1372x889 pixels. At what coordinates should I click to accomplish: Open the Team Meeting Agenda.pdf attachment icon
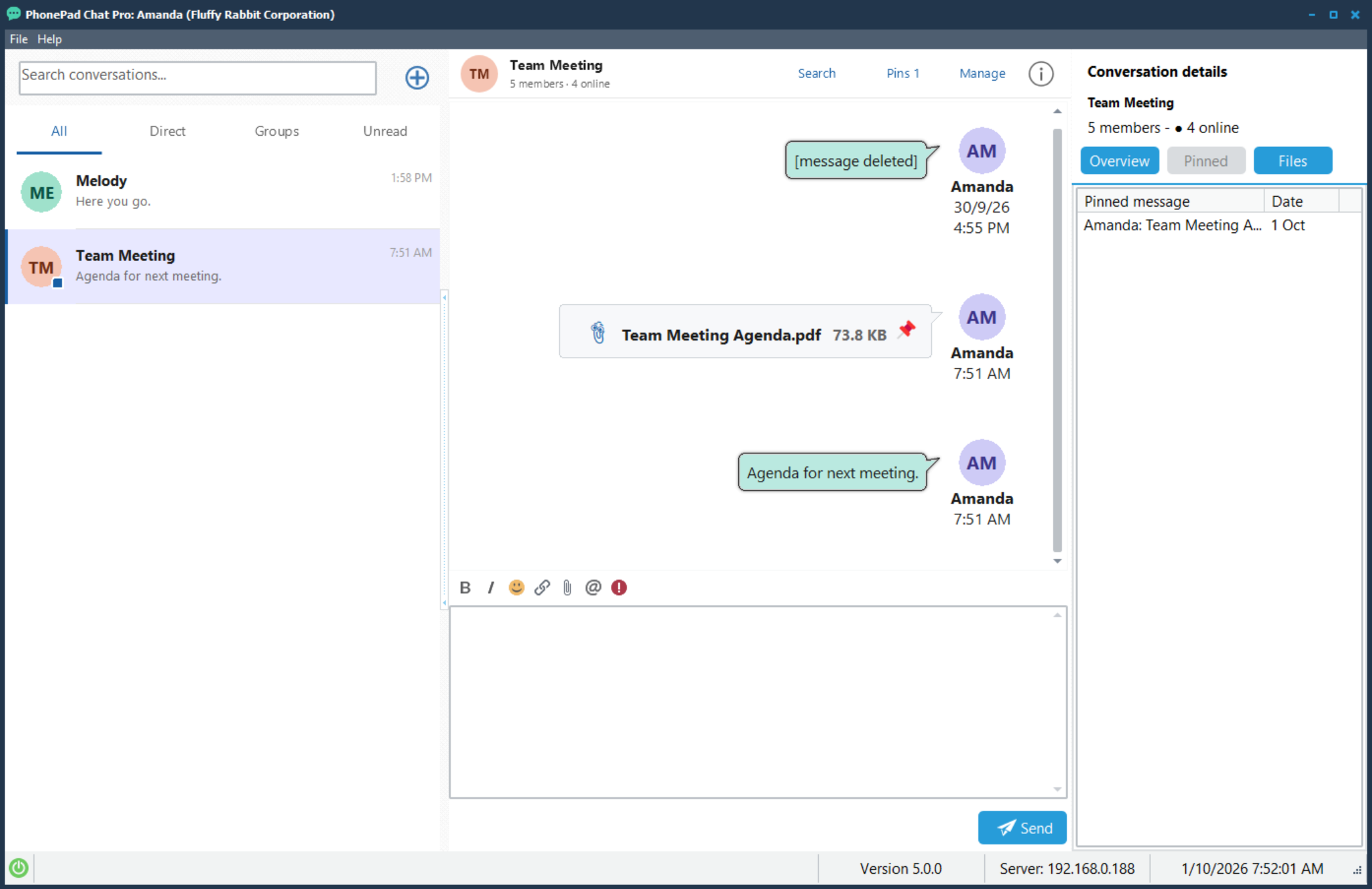598,333
